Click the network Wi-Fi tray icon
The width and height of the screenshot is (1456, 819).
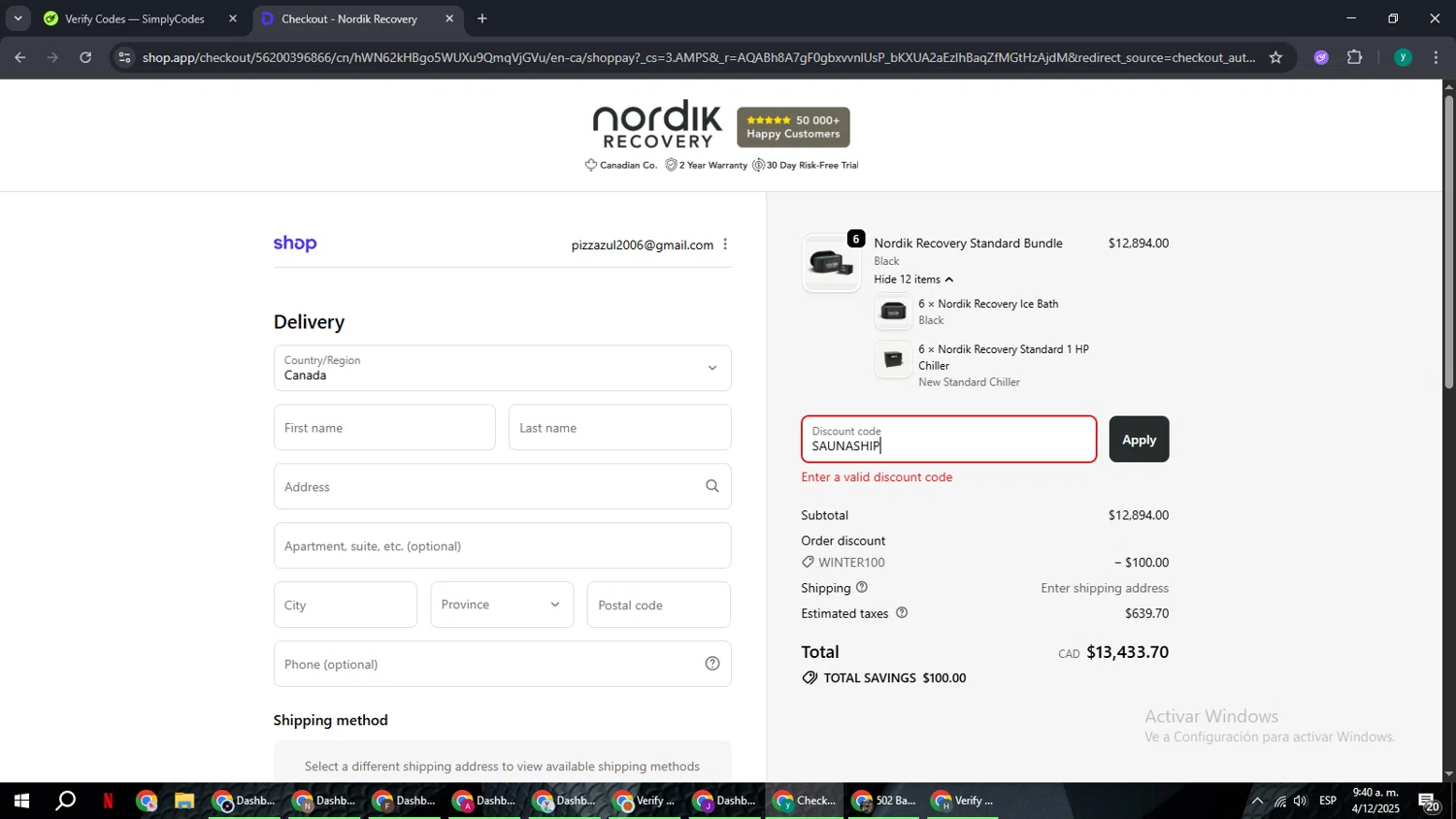click(x=1280, y=801)
